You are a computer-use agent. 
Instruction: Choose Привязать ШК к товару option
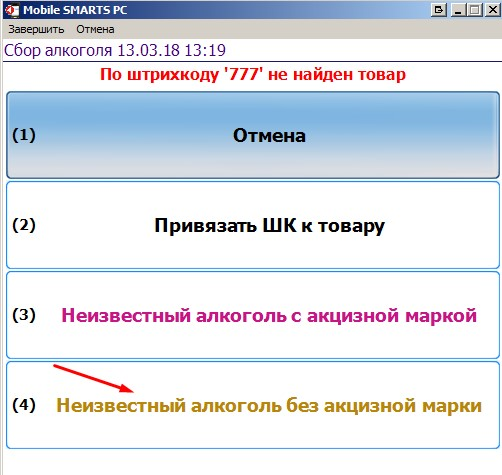click(253, 225)
